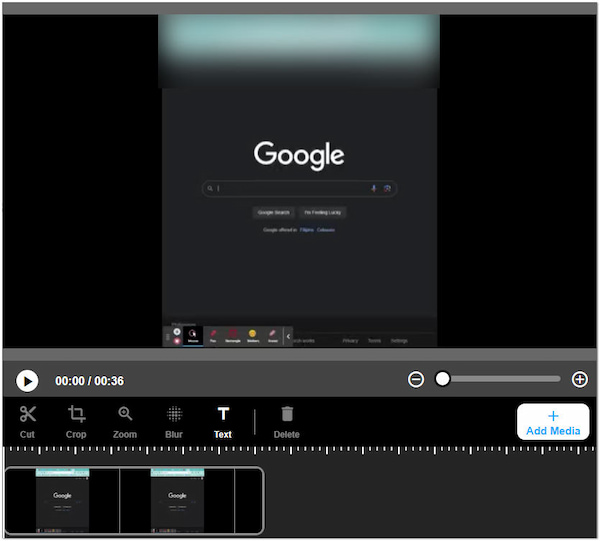Click Stickers tool in preview annotation bar
This screenshot has width=600, height=541.
pos(253,336)
